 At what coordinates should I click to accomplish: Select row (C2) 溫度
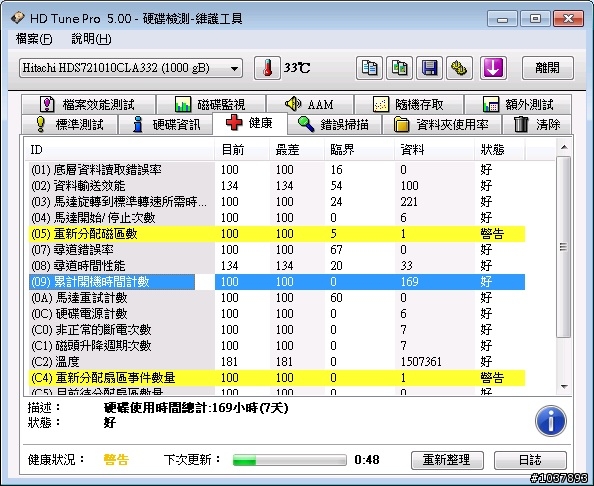[277, 362]
